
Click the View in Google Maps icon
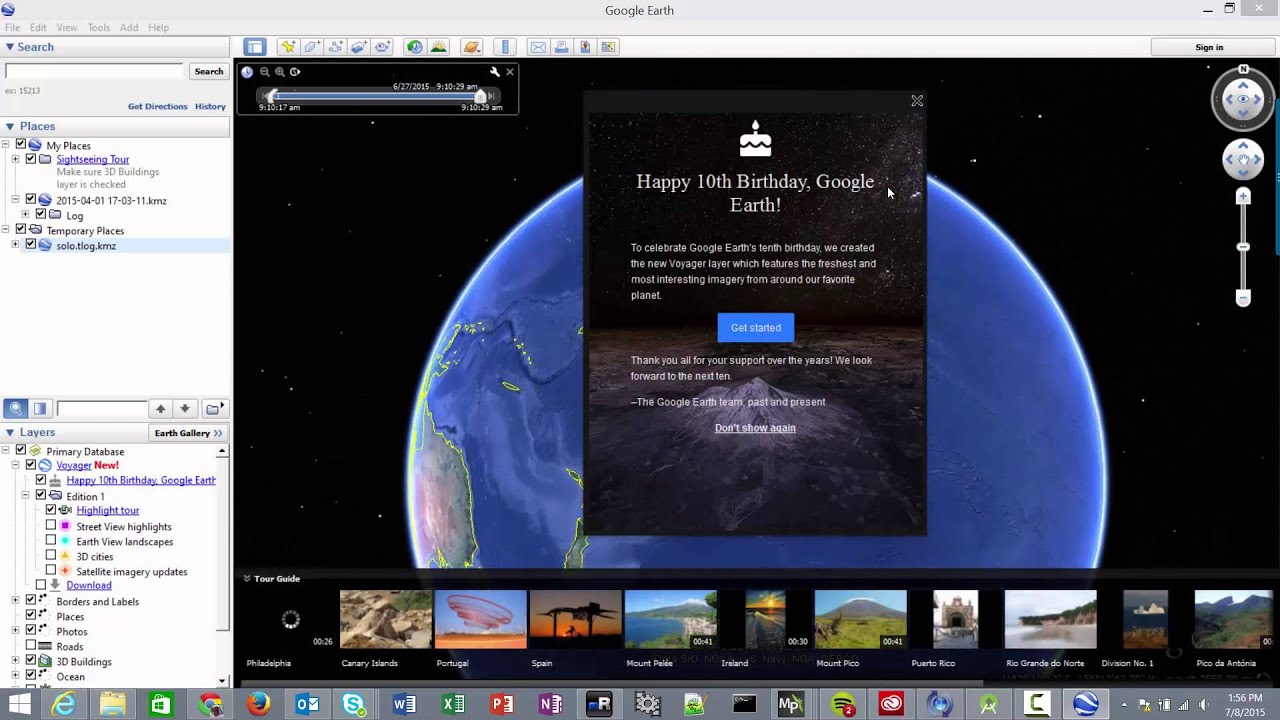(x=609, y=47)
